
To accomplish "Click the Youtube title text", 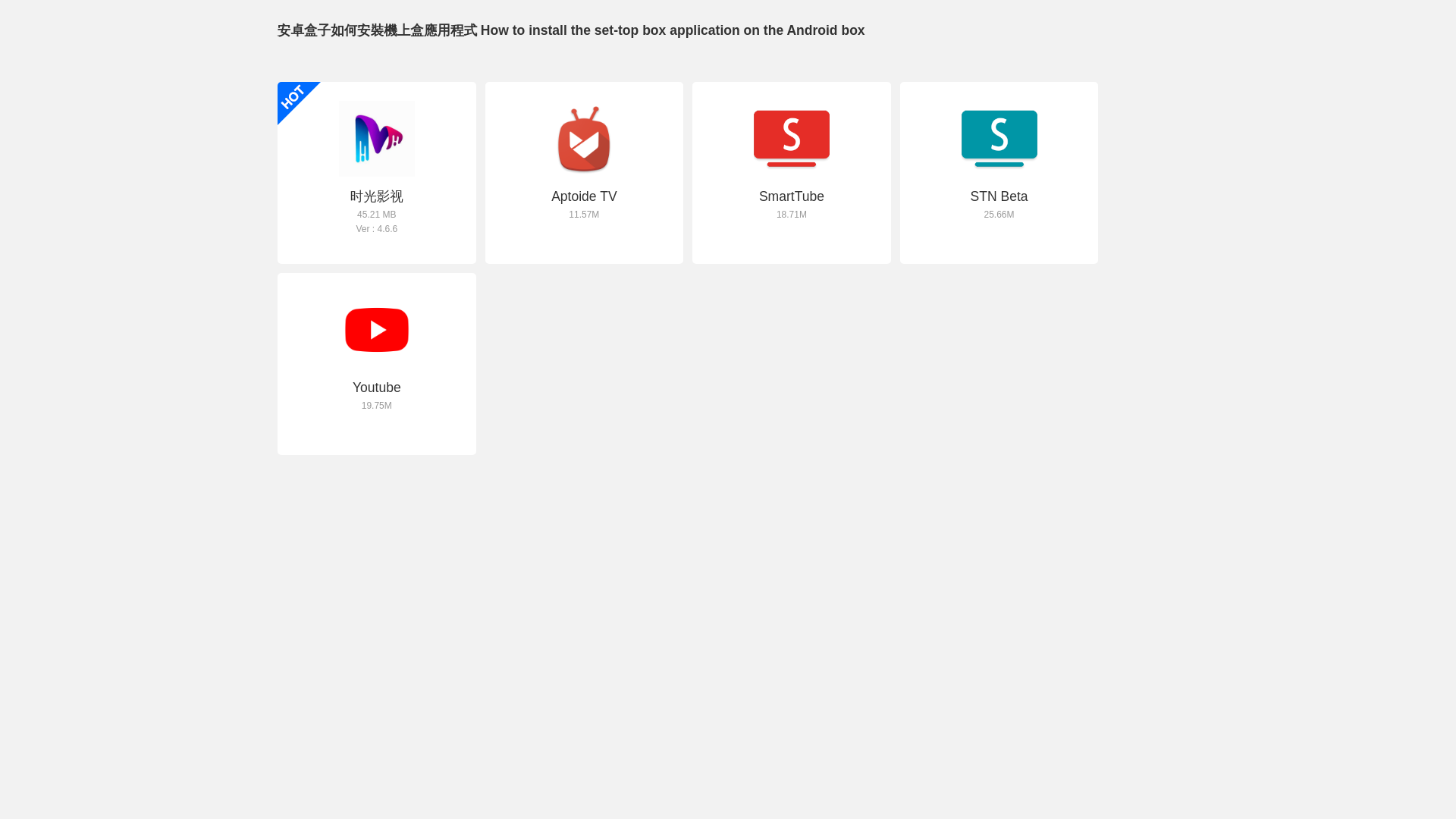I will click(x=377, y=388).
